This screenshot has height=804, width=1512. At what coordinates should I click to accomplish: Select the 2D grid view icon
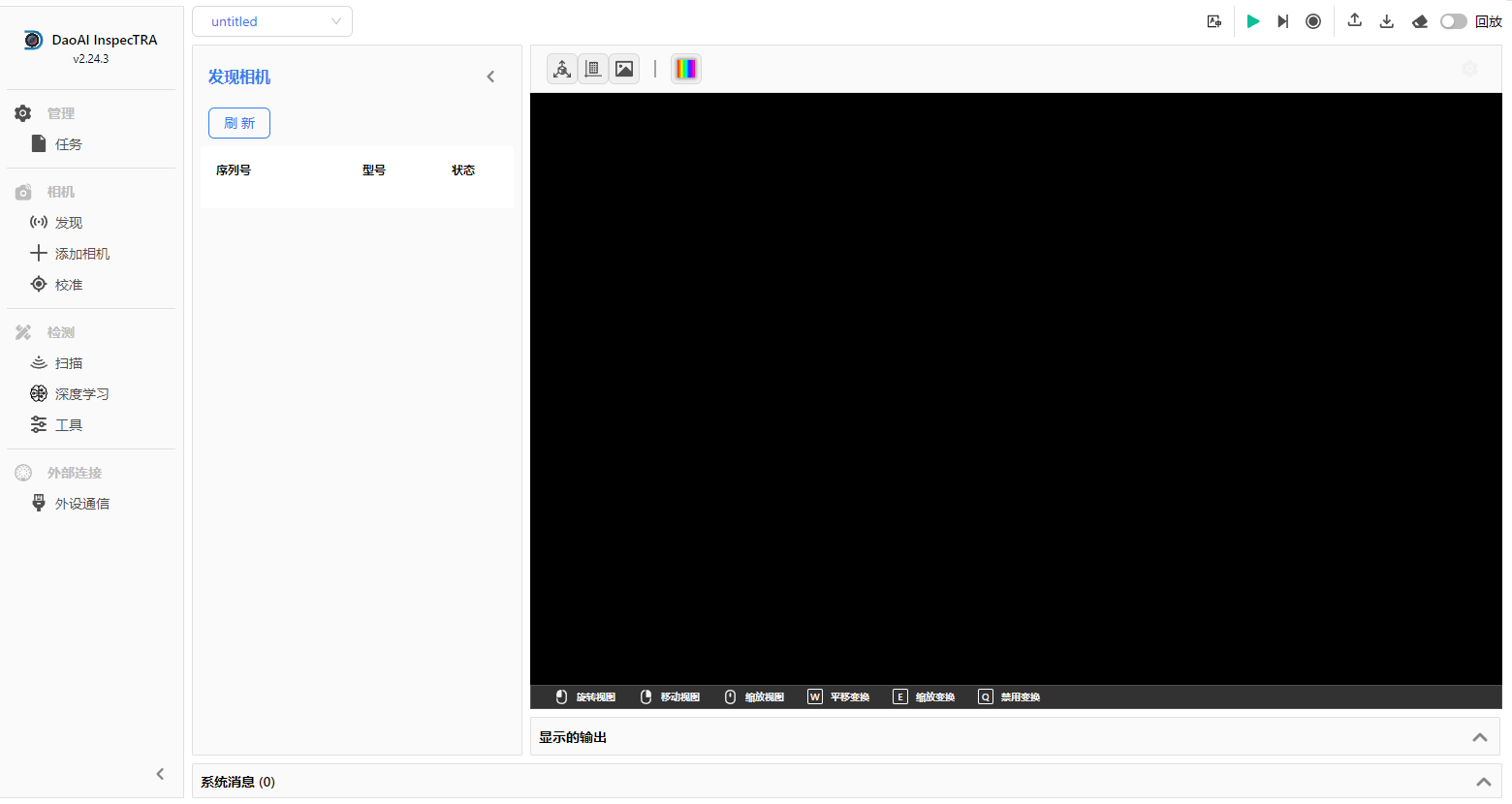point(593,69)
